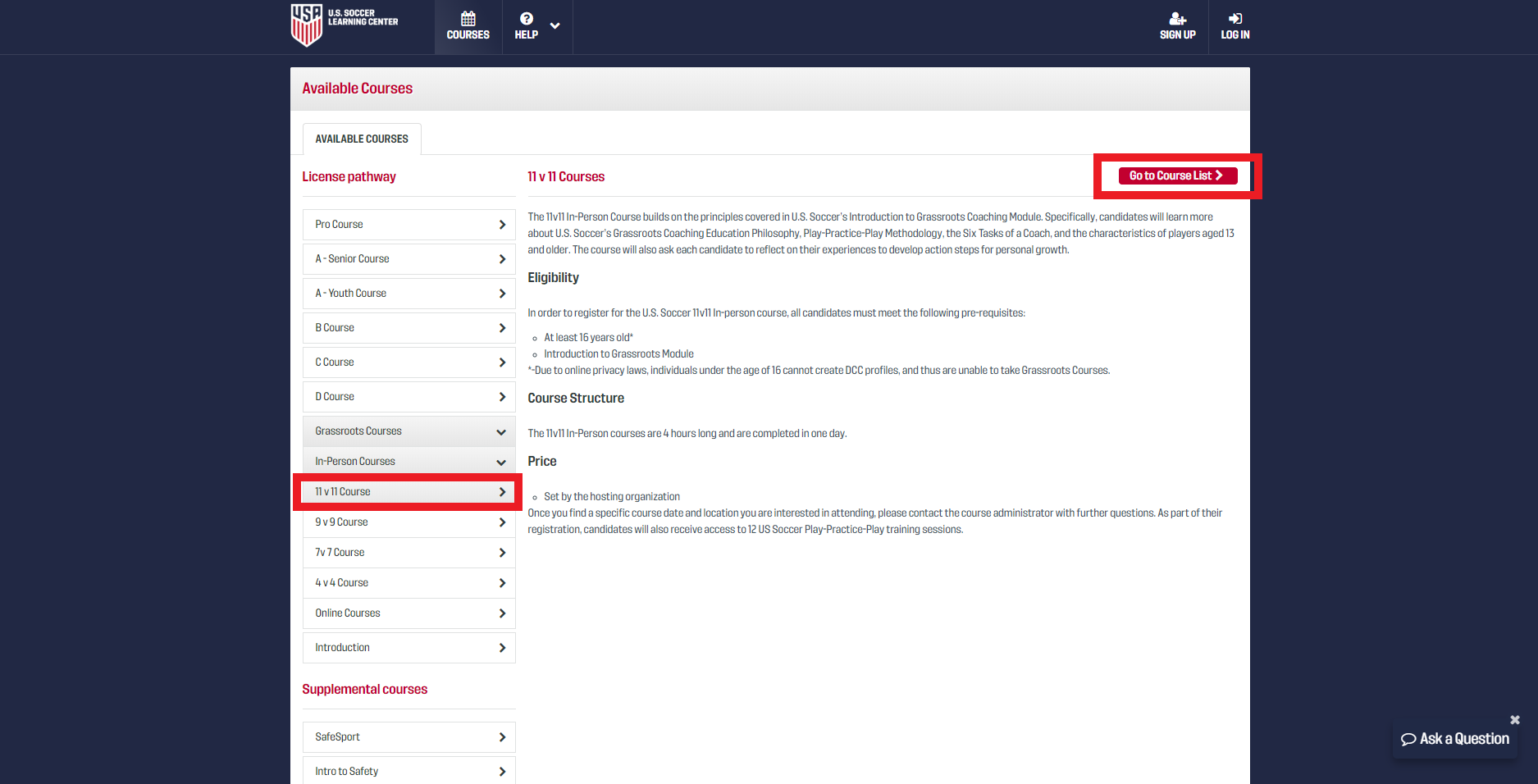This screenshot has height=784, width=1538.
Task: Open C Course in license pathway
Action: click(409, 362)
